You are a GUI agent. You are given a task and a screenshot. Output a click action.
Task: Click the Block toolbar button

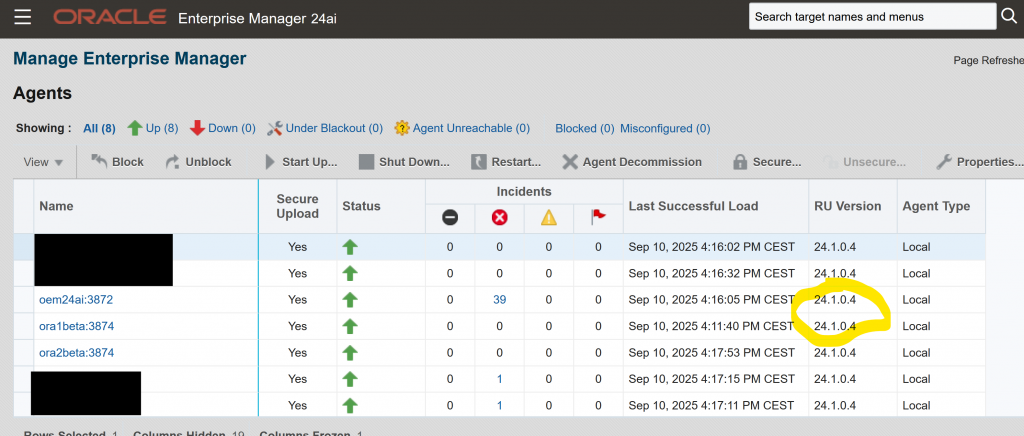[x=117, y=162]
